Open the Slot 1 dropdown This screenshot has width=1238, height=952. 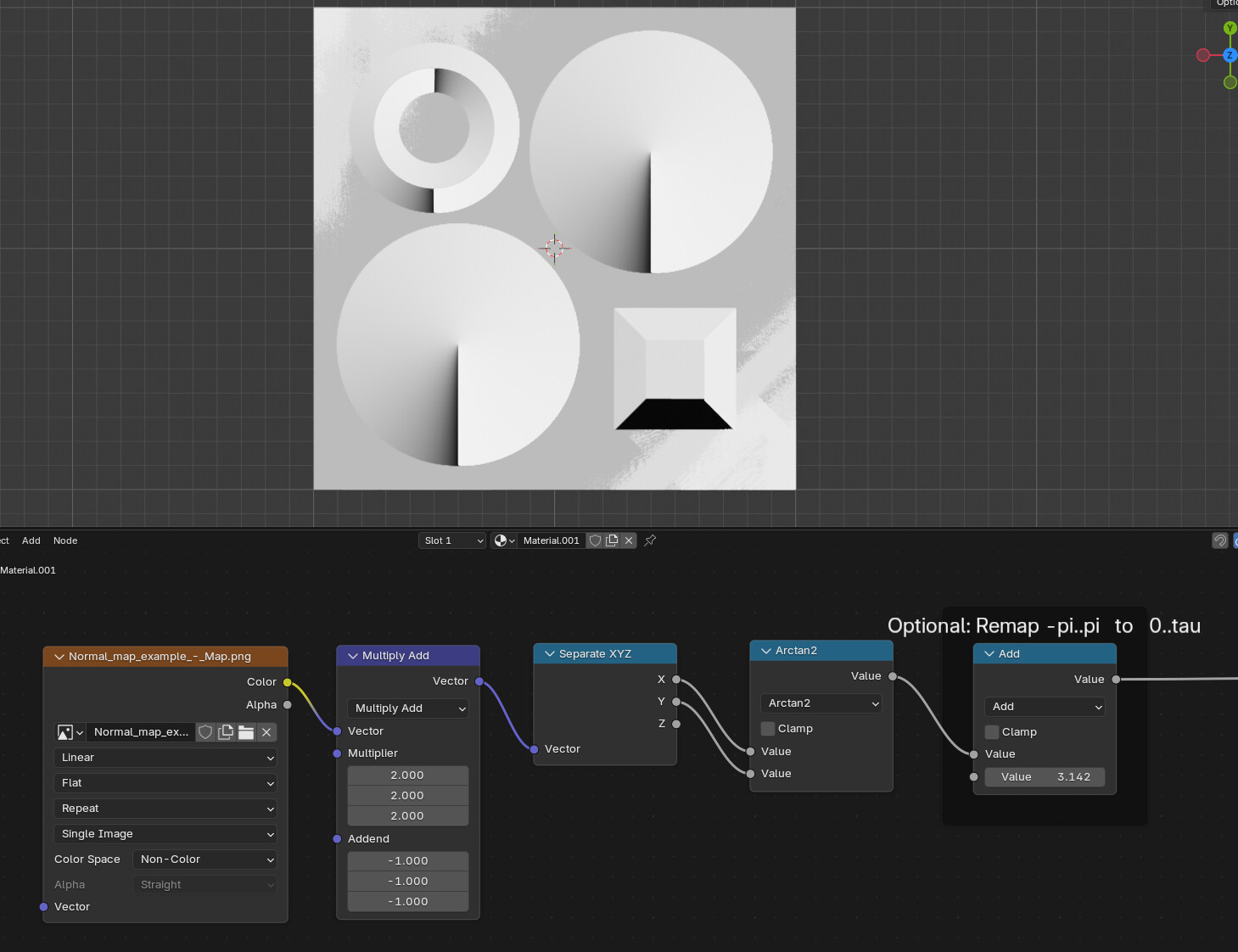(x=452, y=540)
